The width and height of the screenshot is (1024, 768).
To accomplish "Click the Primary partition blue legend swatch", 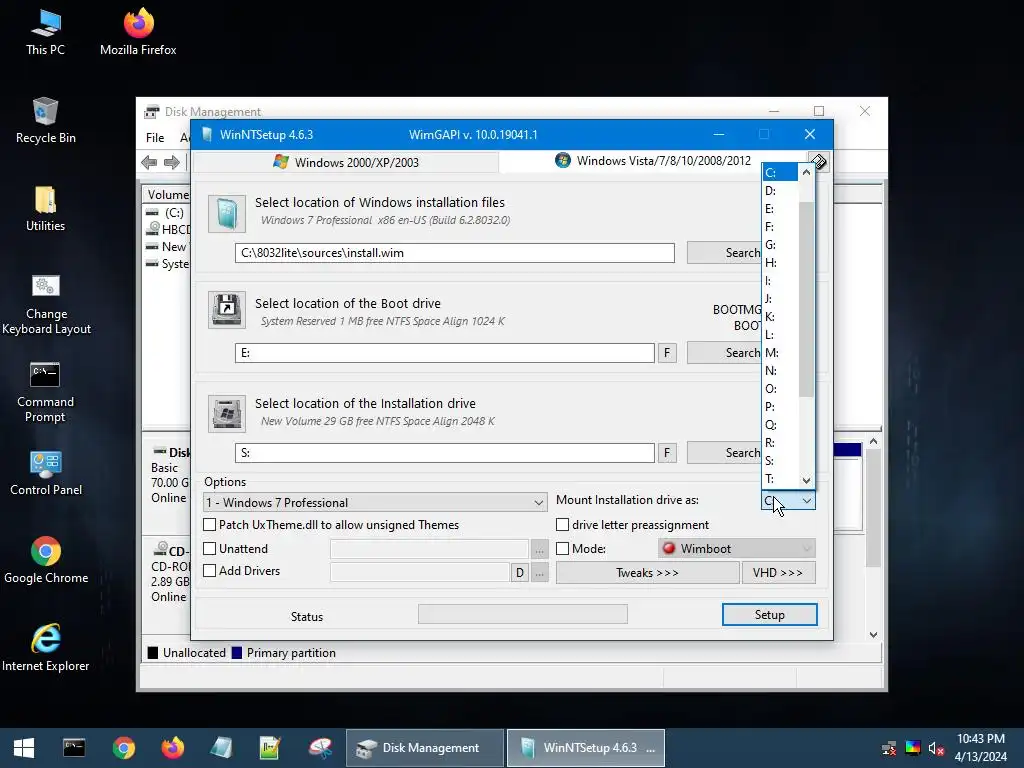I will [237, 652].
